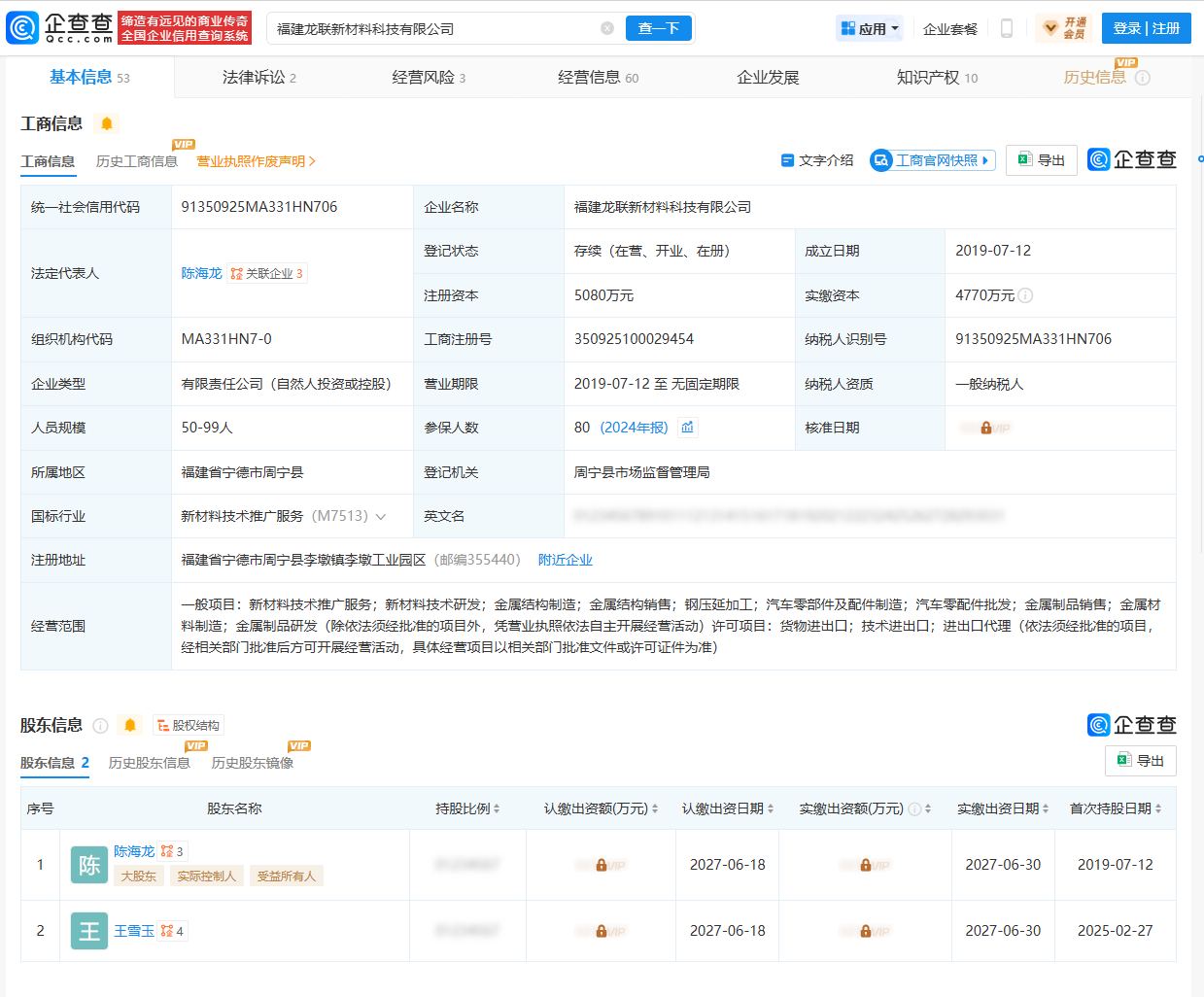
Task: Open 工商官网快照 snapshot
Action: pos(933,160)
